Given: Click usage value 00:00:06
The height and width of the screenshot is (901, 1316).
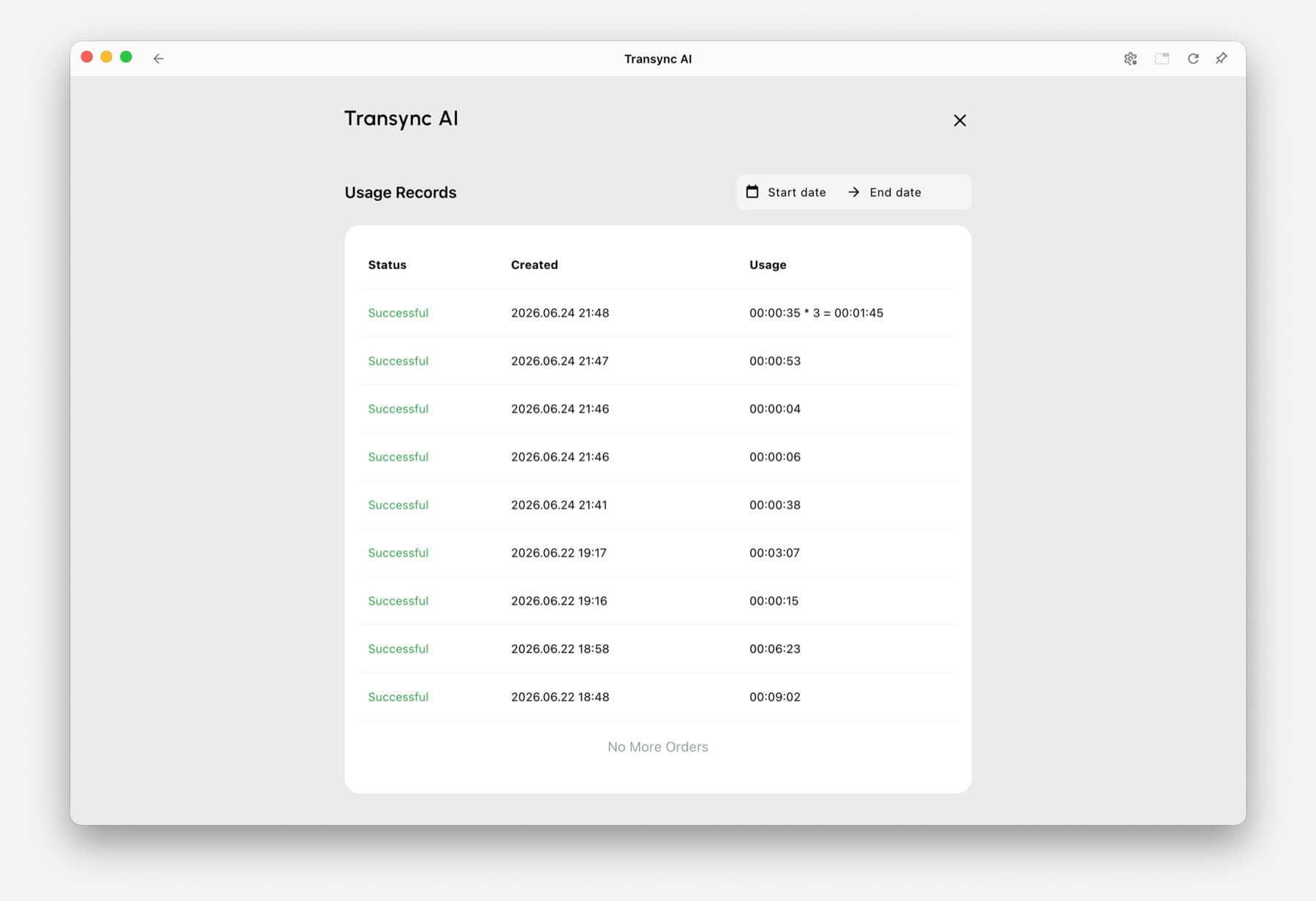Looking at the screenshot, I should pyautogui.click(x=774, y=457).
